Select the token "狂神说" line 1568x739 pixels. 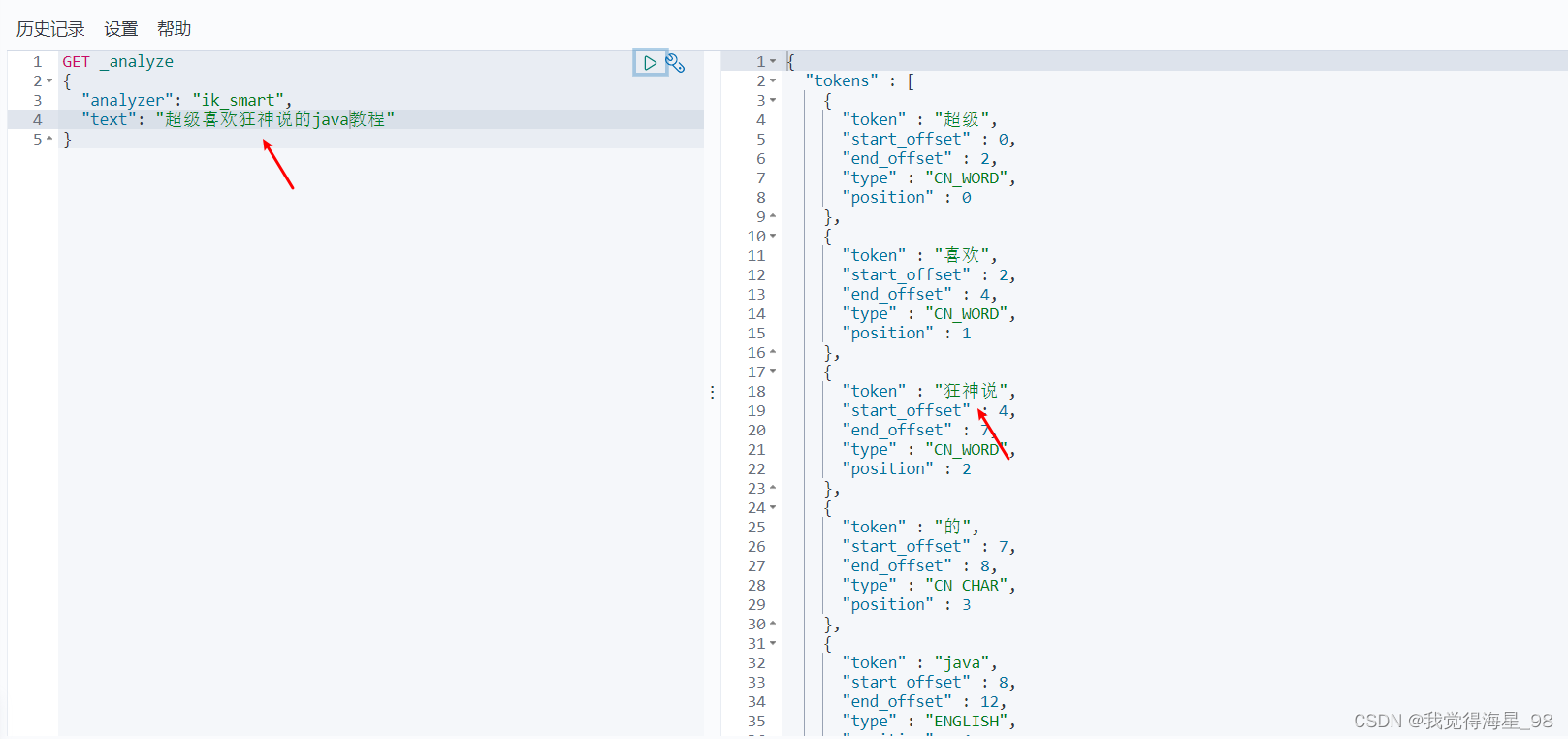(929, 392)
